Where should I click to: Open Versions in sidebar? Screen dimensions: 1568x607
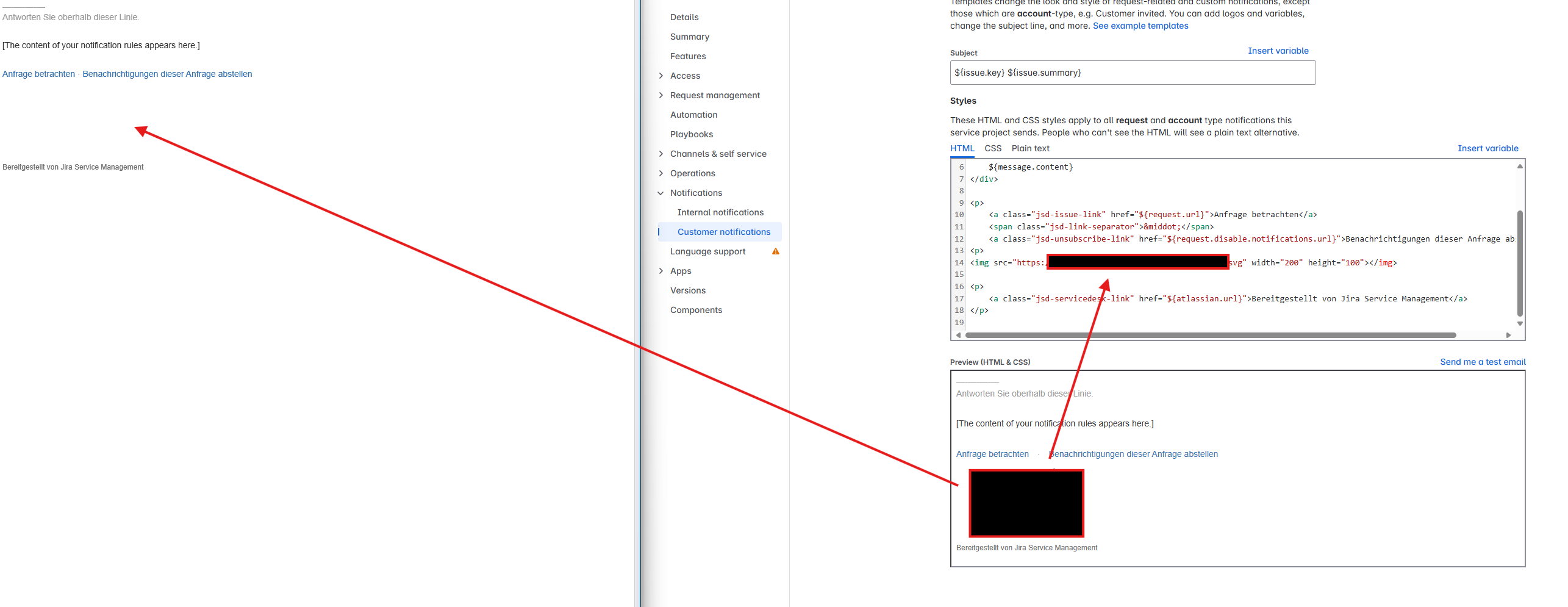(688, 290)
